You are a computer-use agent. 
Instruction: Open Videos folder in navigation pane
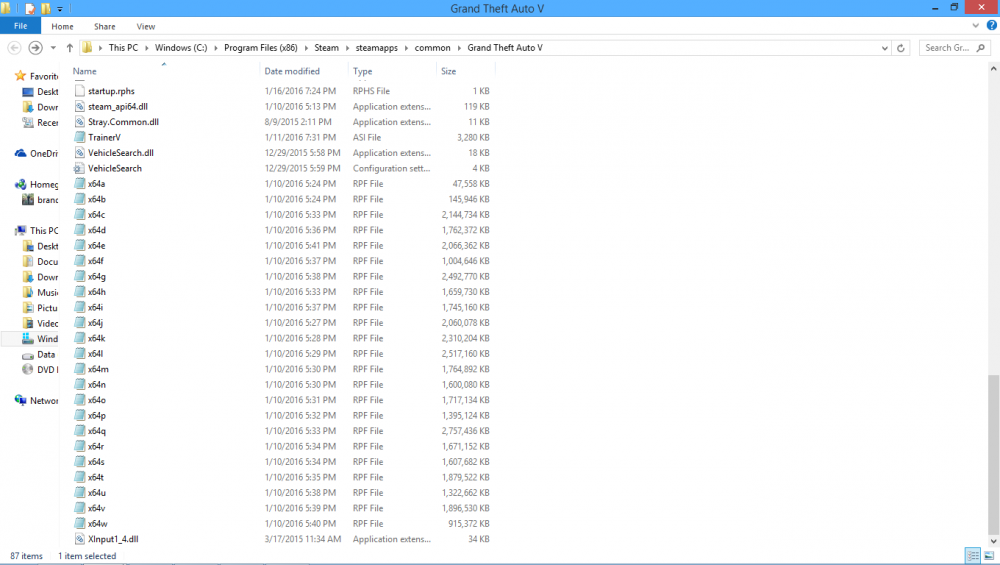(x=40, y=323)
